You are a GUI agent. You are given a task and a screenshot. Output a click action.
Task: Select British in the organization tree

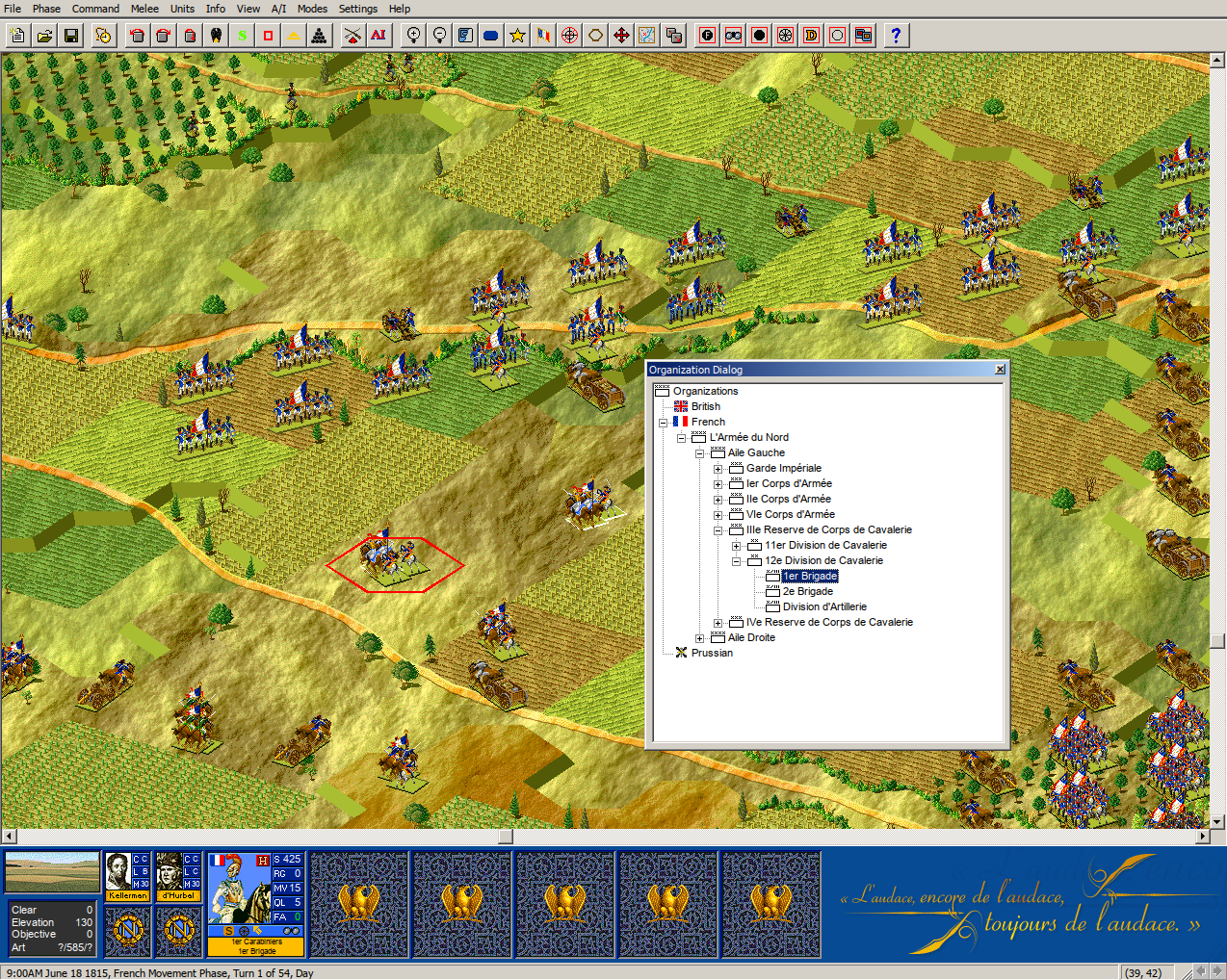pos(705,406)
